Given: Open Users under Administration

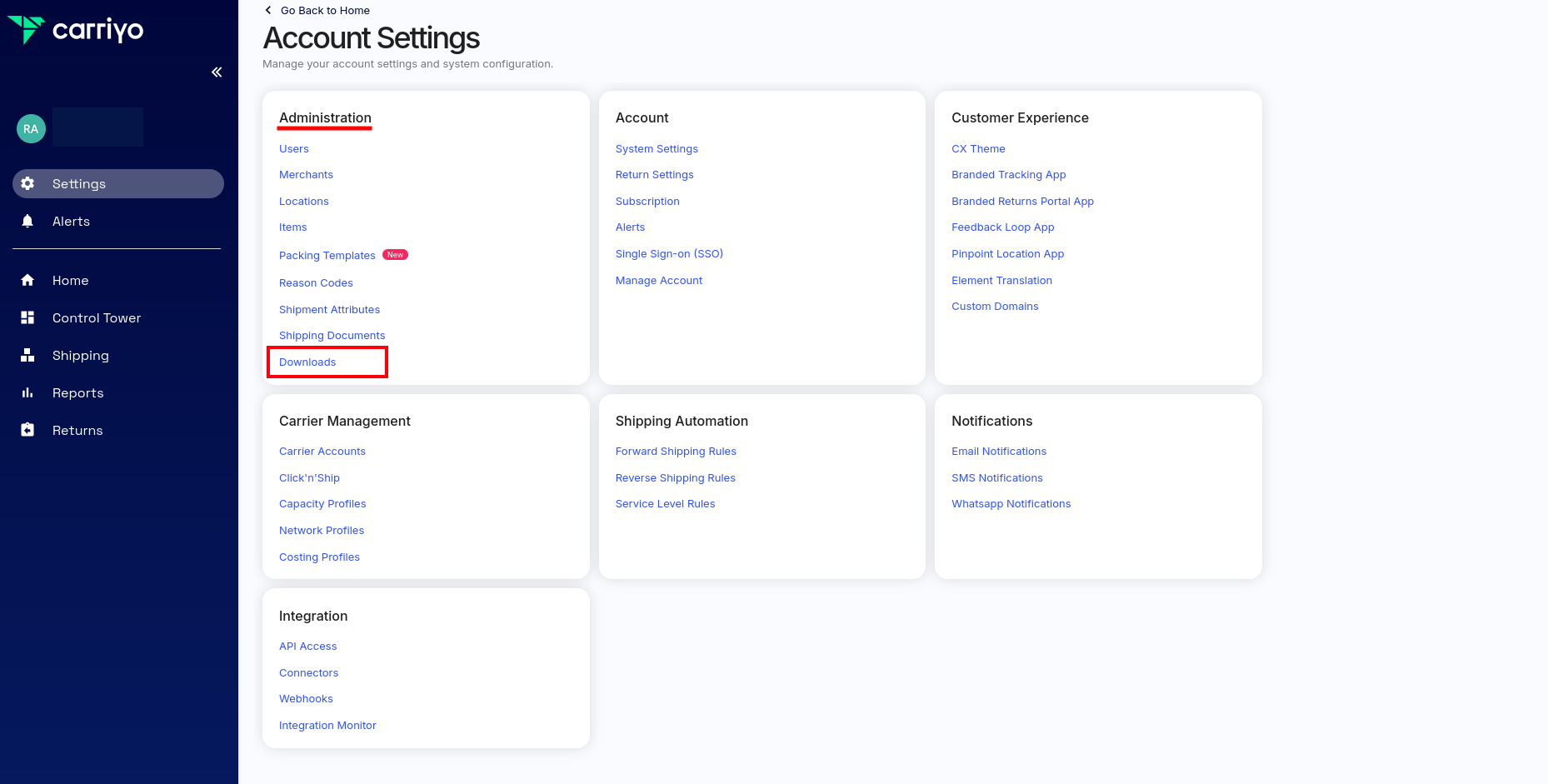Looking at the screenshot, I should click(294, 148).
